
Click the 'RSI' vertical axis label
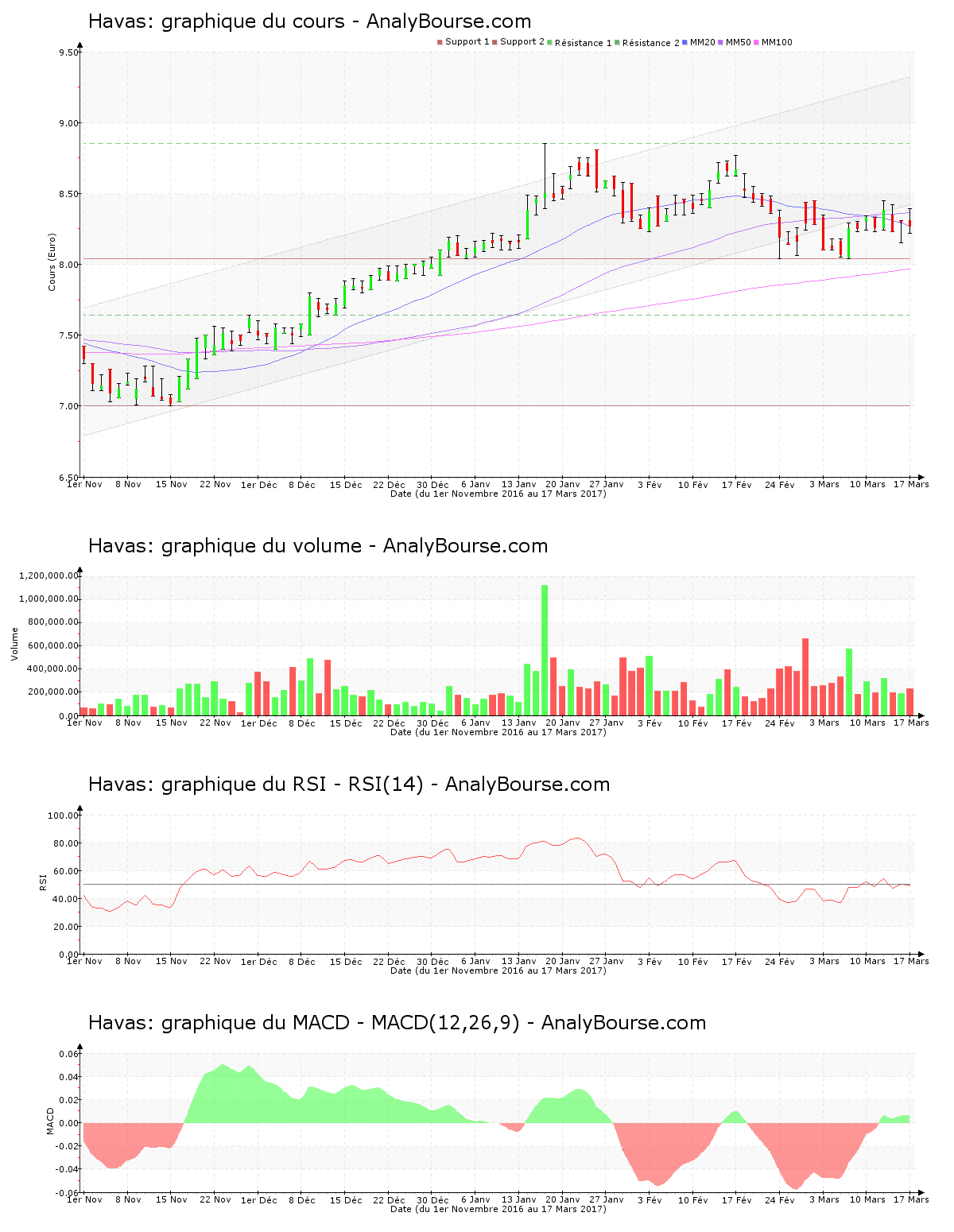click(x=43, y=881)
